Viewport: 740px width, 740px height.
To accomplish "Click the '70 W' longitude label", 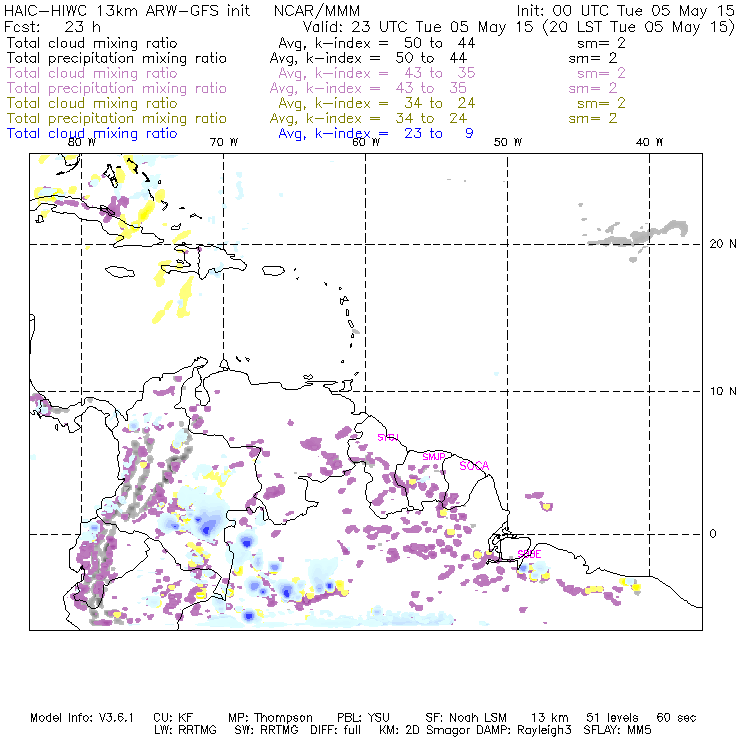I will pos(224,142).
